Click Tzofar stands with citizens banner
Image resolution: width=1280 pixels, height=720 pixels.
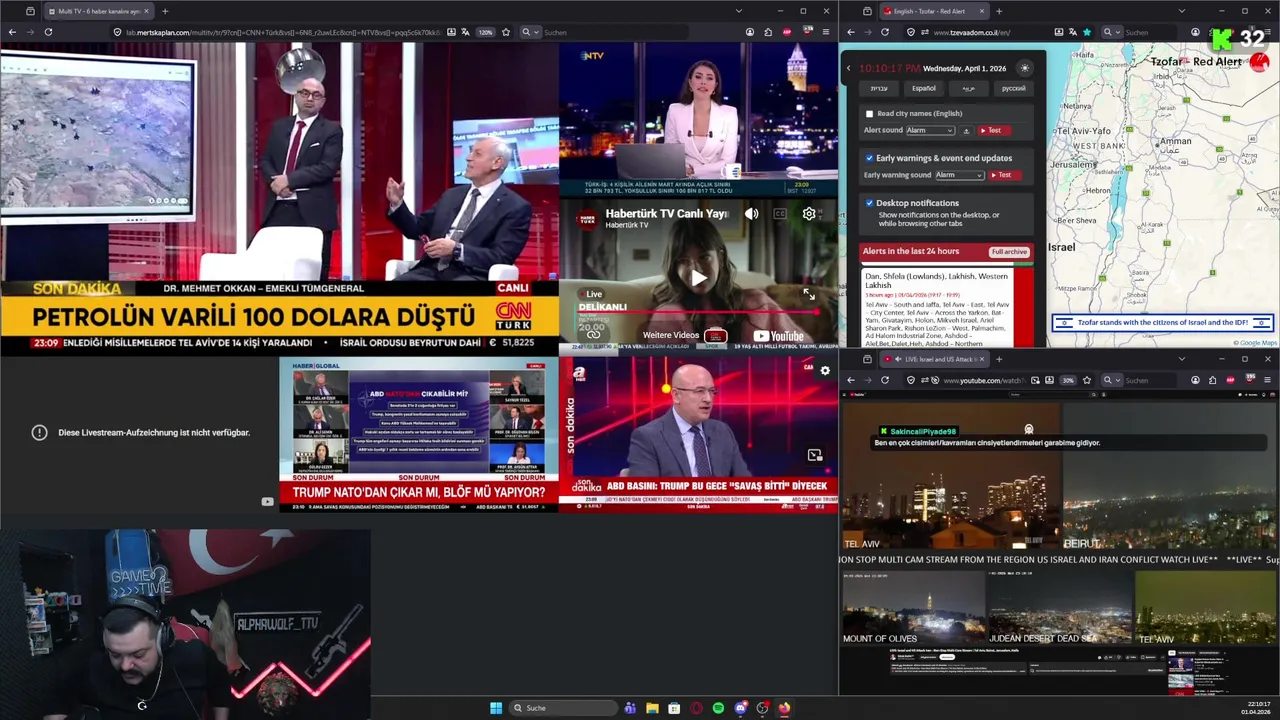click(1162, 322)
